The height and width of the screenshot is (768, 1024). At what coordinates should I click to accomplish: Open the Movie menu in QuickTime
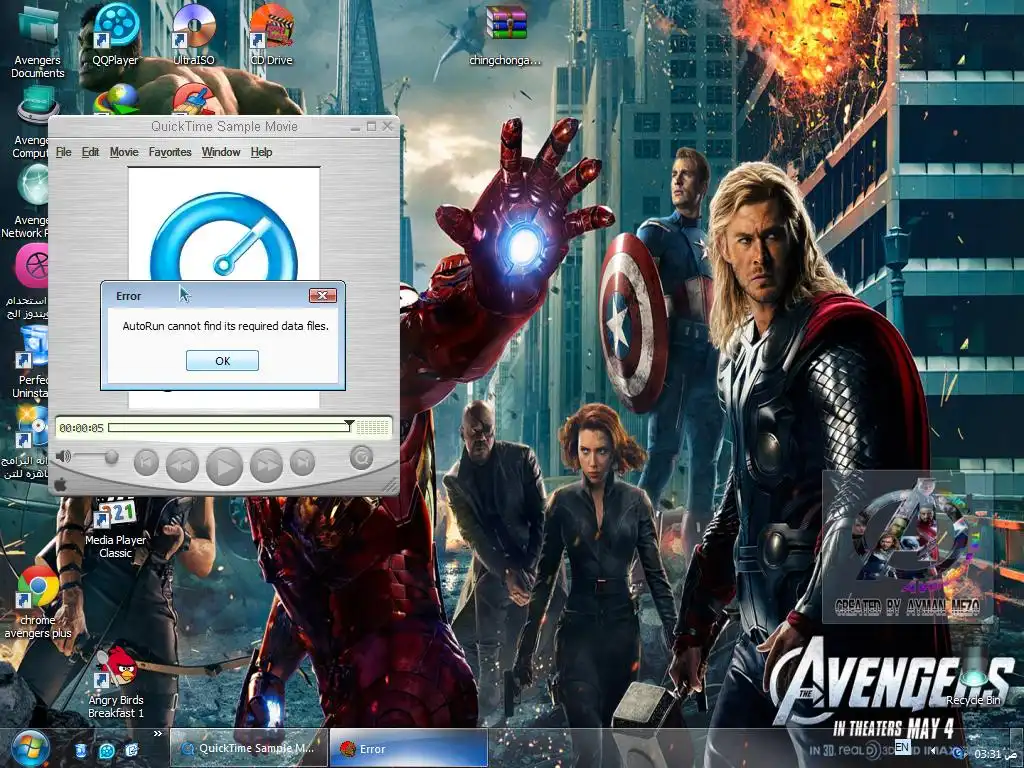tap(124, 152)
